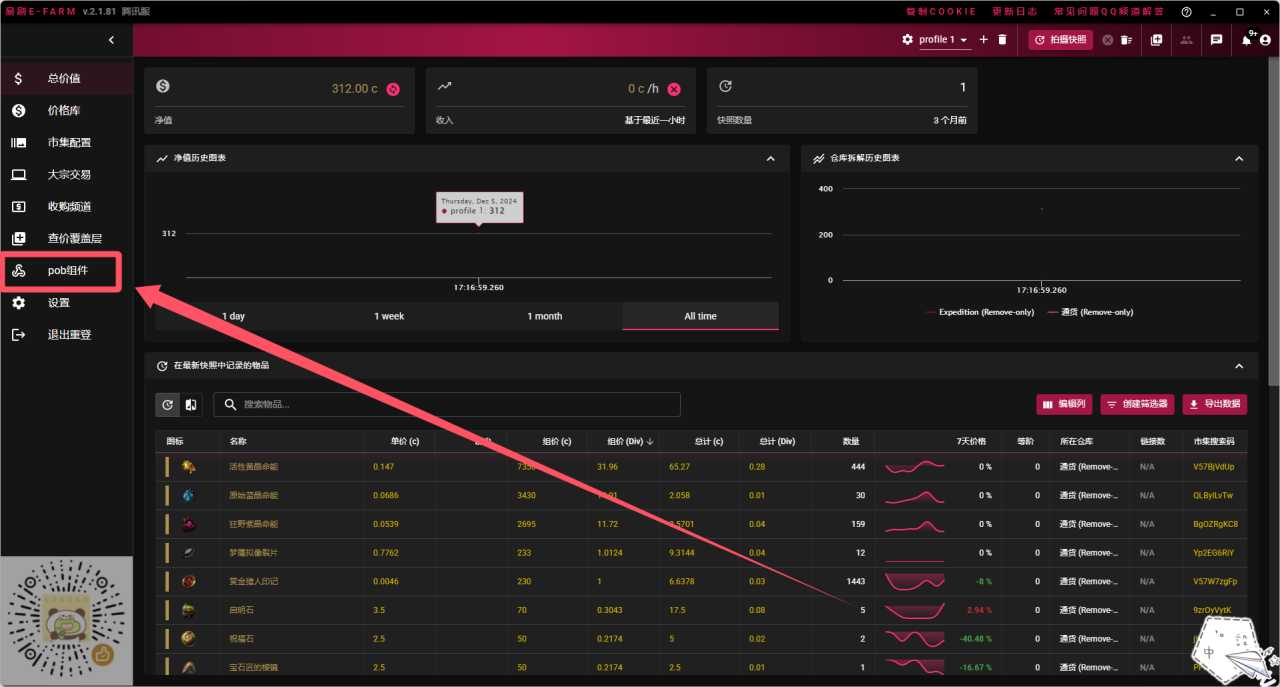Reset net worth using icon beside 312.00 c
The height and width of the screenshot is (687, 1280).
point(393,89)
